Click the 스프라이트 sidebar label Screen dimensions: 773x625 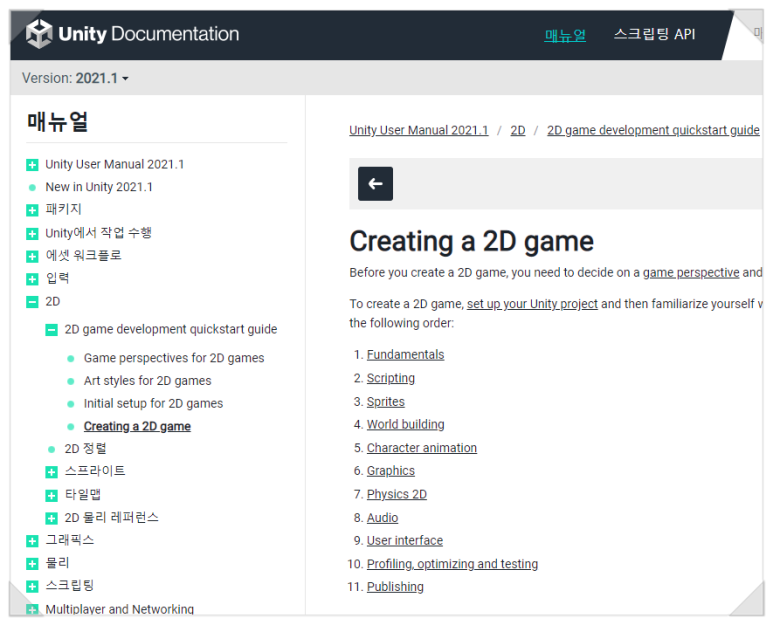coord(95,471)
